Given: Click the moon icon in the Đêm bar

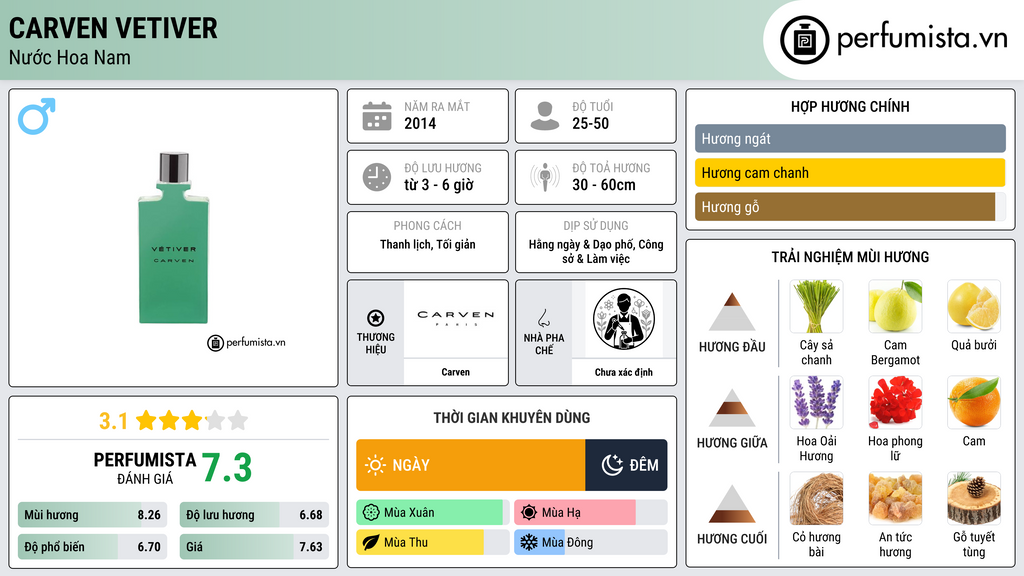Looking at the screenshot, I should (612, 465).
